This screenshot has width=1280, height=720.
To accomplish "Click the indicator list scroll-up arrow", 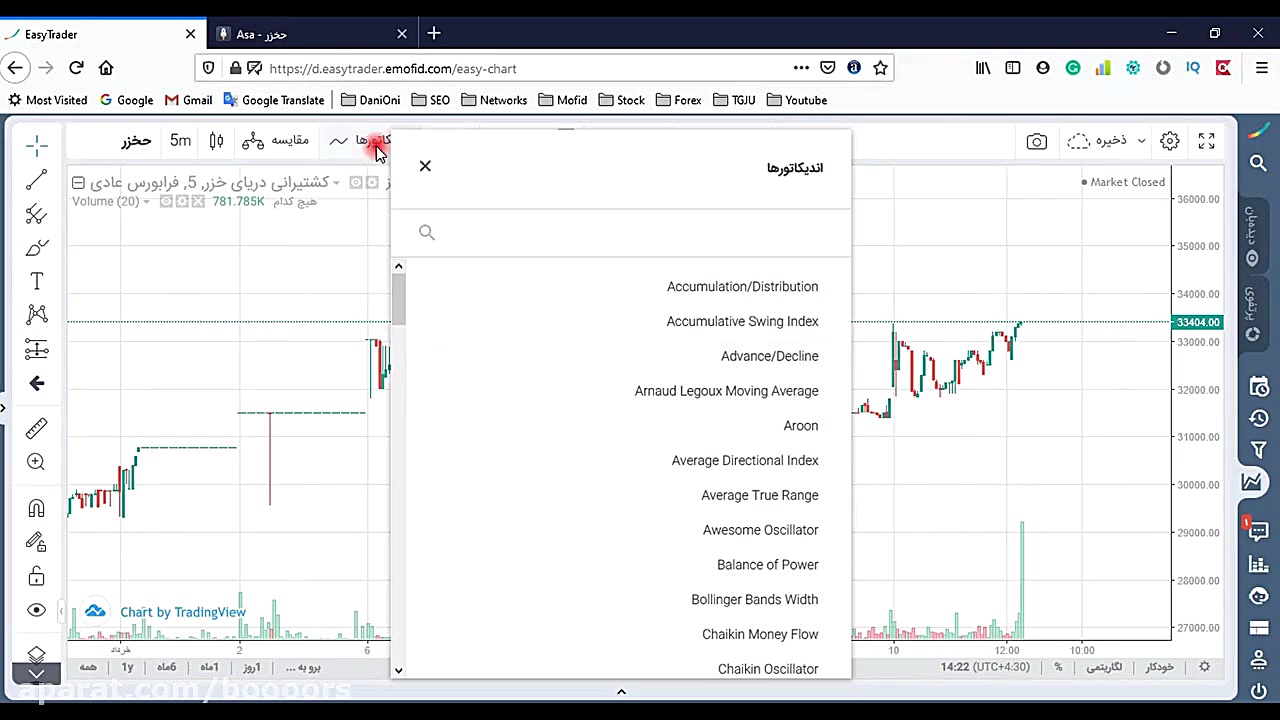I will tap(399, 266).
